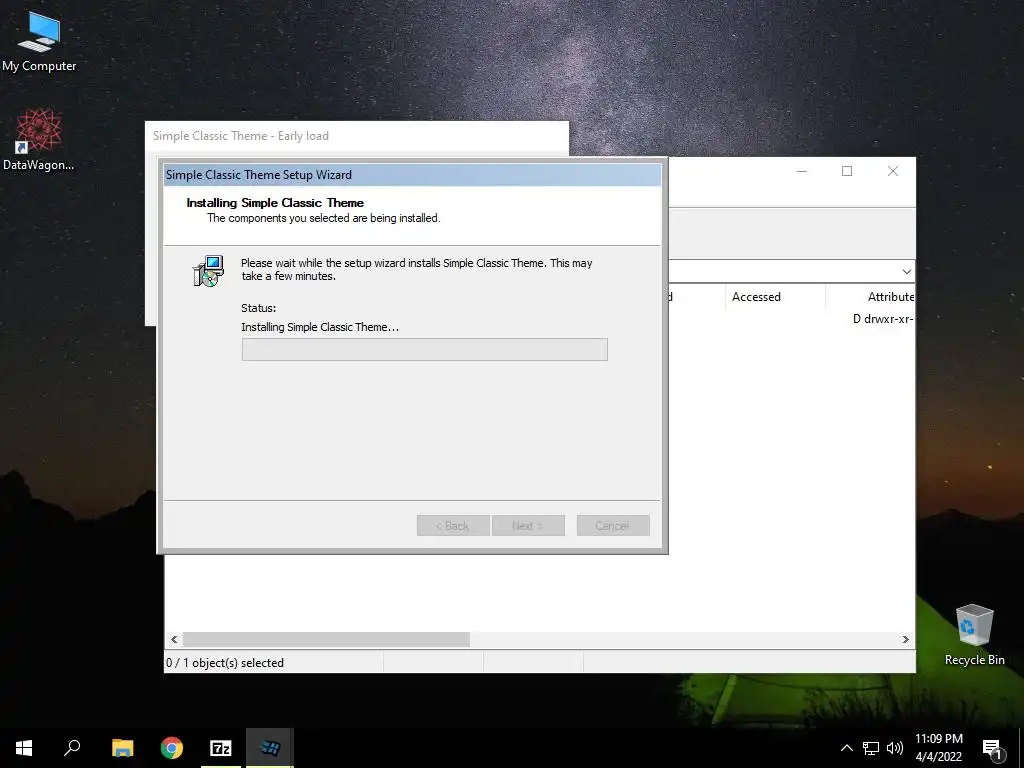
Task: Click left arrow of horizontal scrollbar
Action: [x=174, y=639]
